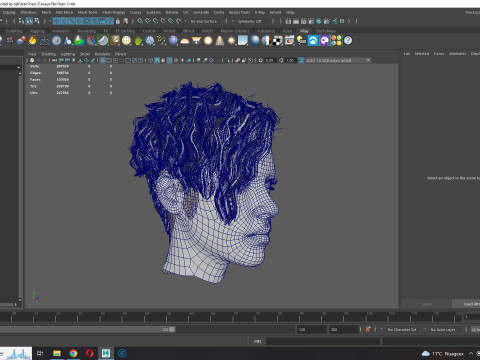Open the Renderer panel menu
480x360 pixels.
point(102,54)
